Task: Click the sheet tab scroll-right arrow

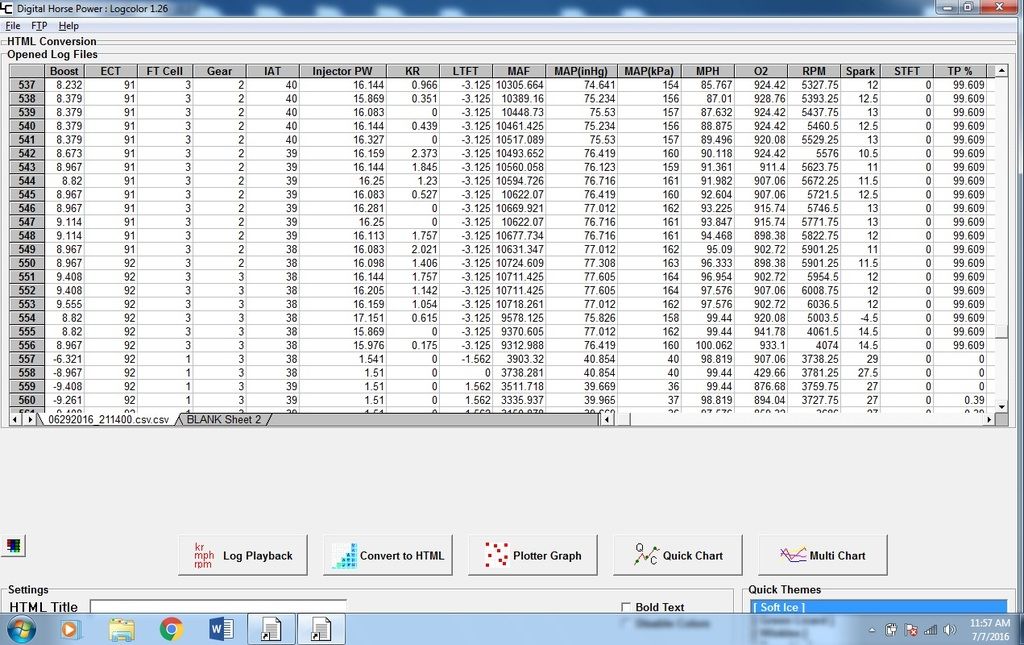Action: [x=29, y=419]
